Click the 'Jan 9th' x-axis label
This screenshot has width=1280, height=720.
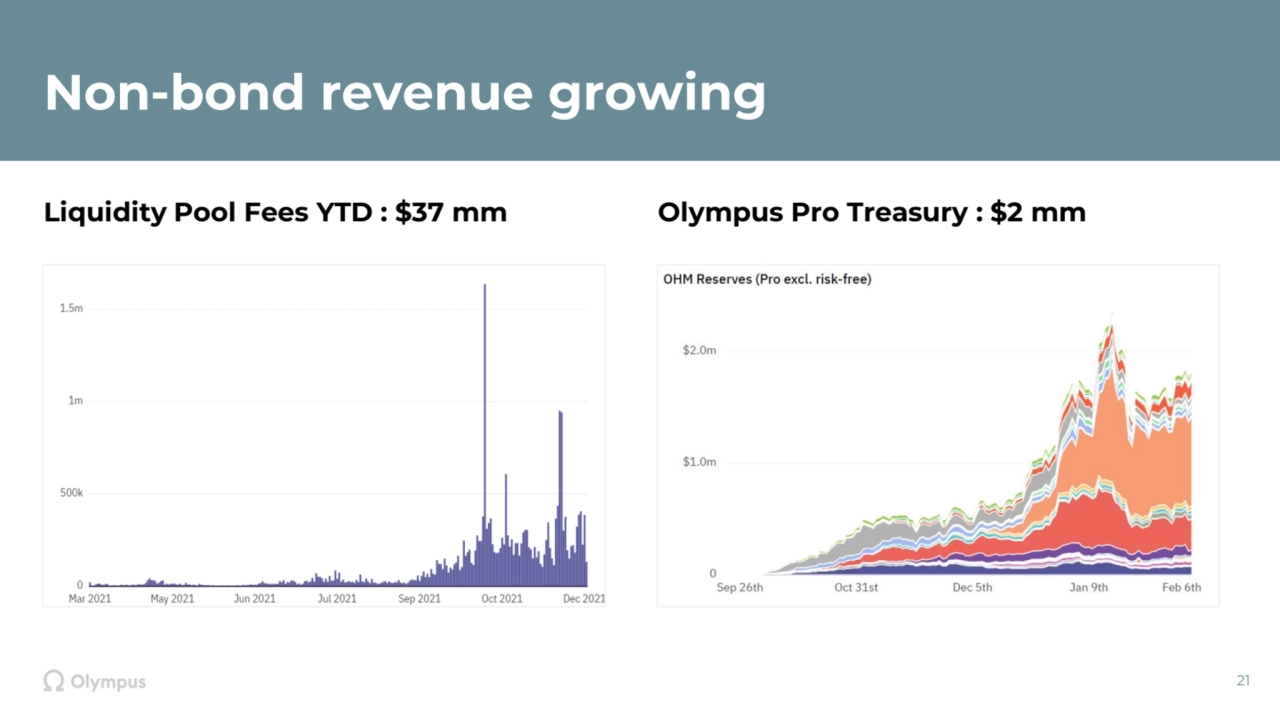click(1089, 588)
